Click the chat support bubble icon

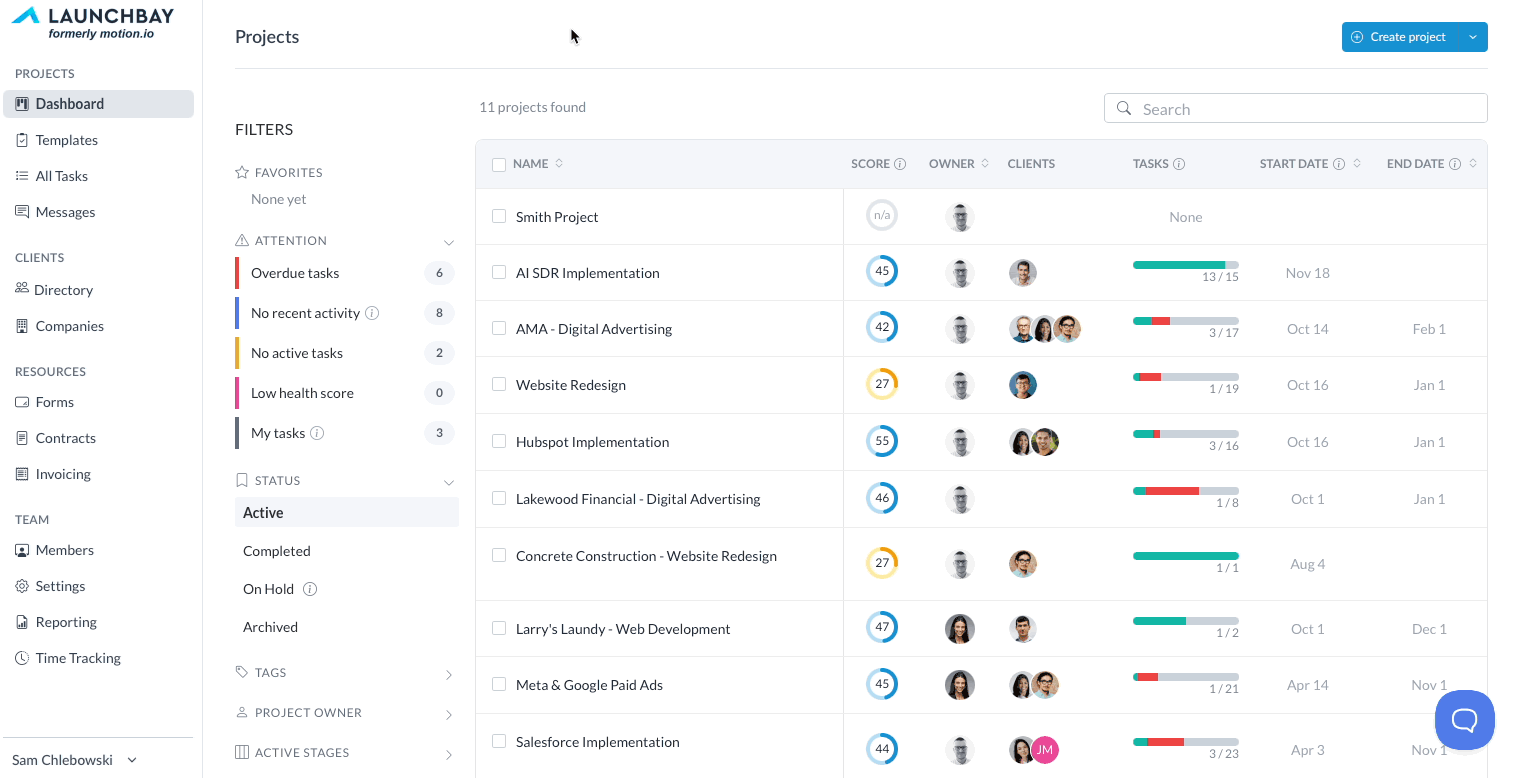click(1464, 720)
